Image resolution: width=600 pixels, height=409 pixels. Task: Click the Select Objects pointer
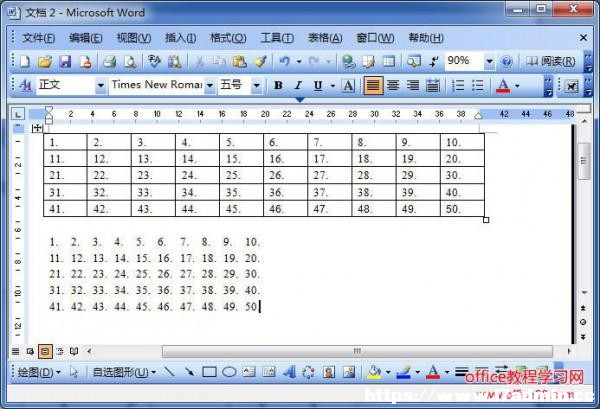click(74, 372)
